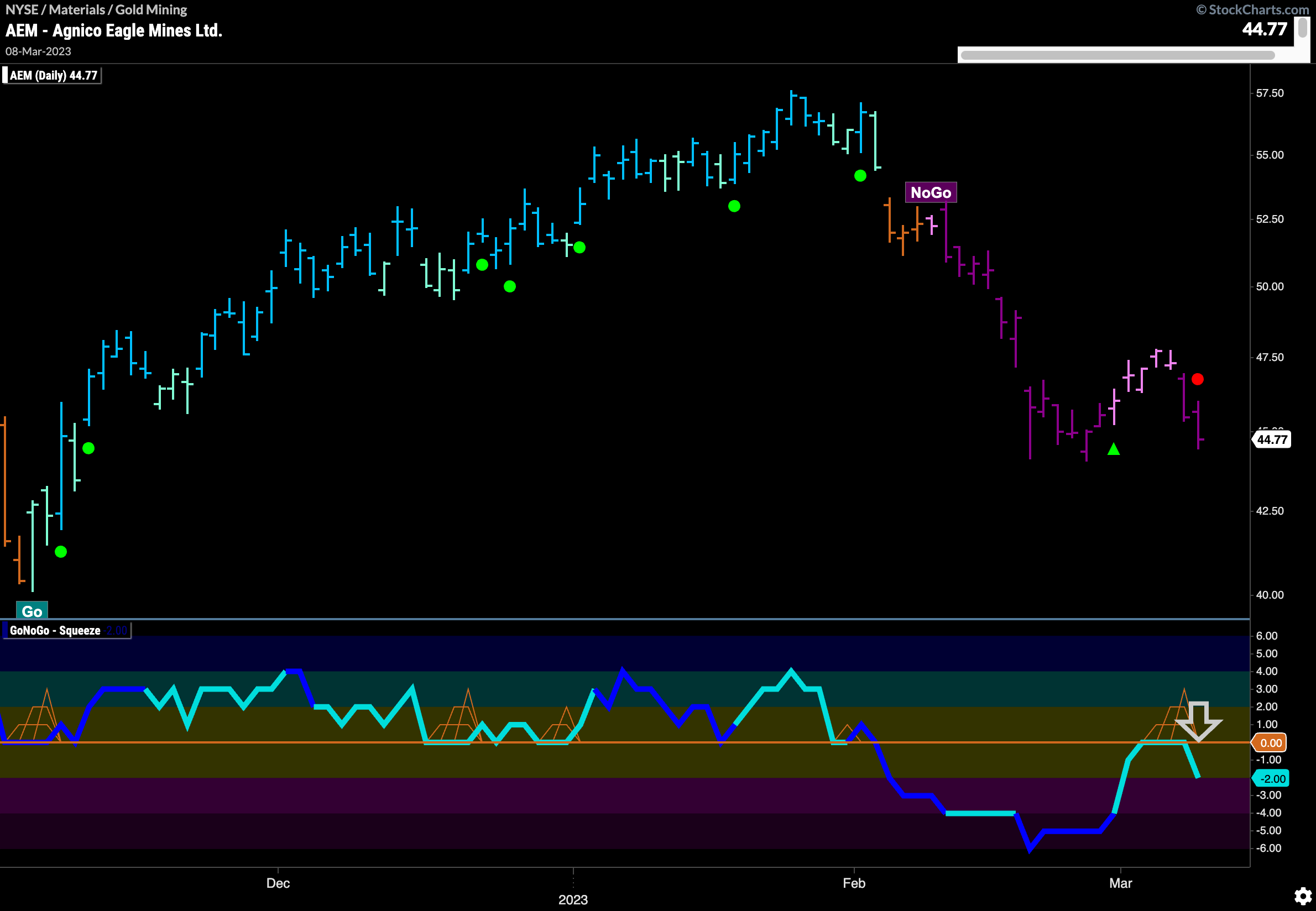Click the AEM - Agnico Eagle Mines Ltd. title
The height and width of the screenshot is (911, 1316).
coord(113,30)
